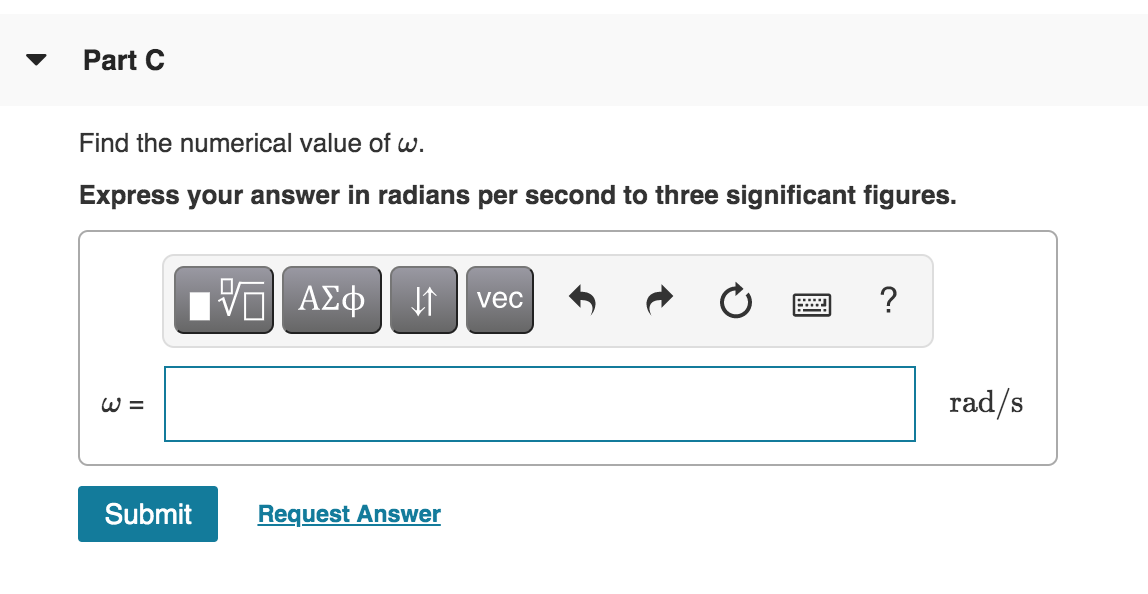Redo the last answer edit
1148x594 pixels.
657,300
